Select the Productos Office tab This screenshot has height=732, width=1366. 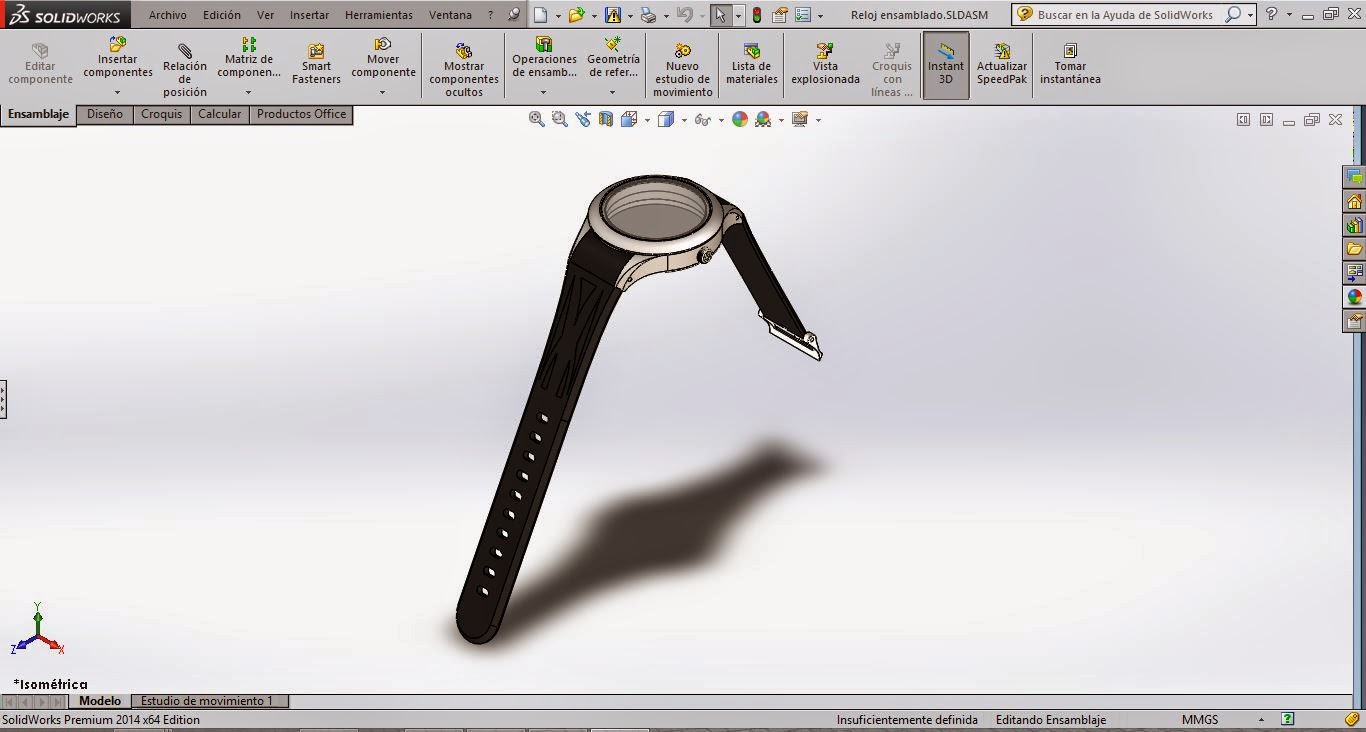click(x=301, y=114)
